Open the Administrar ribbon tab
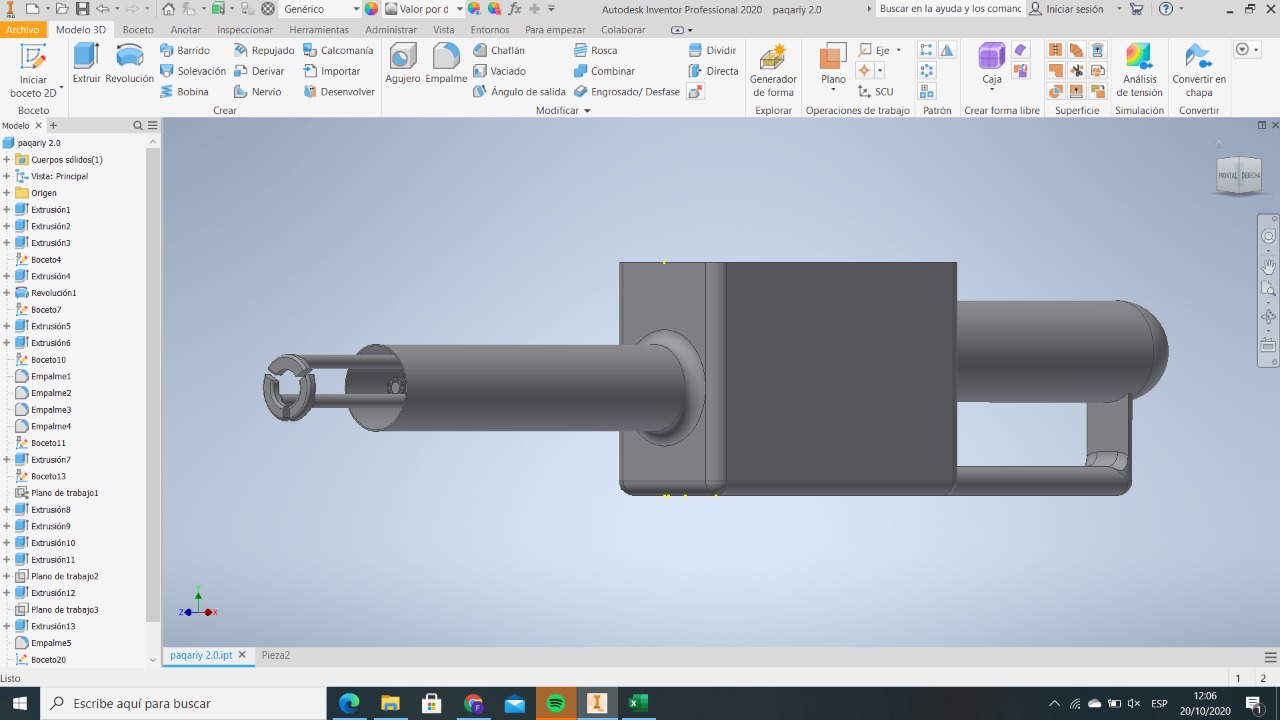Viewport: 1280px width, 720px height. pos(391,30)
